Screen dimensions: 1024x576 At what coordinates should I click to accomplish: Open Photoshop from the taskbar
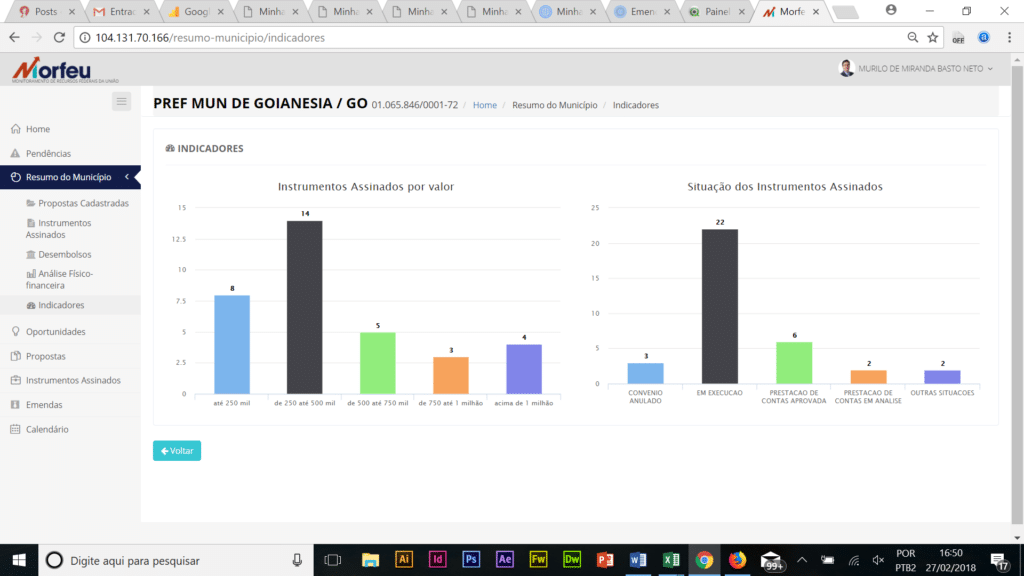pos(471,560)
